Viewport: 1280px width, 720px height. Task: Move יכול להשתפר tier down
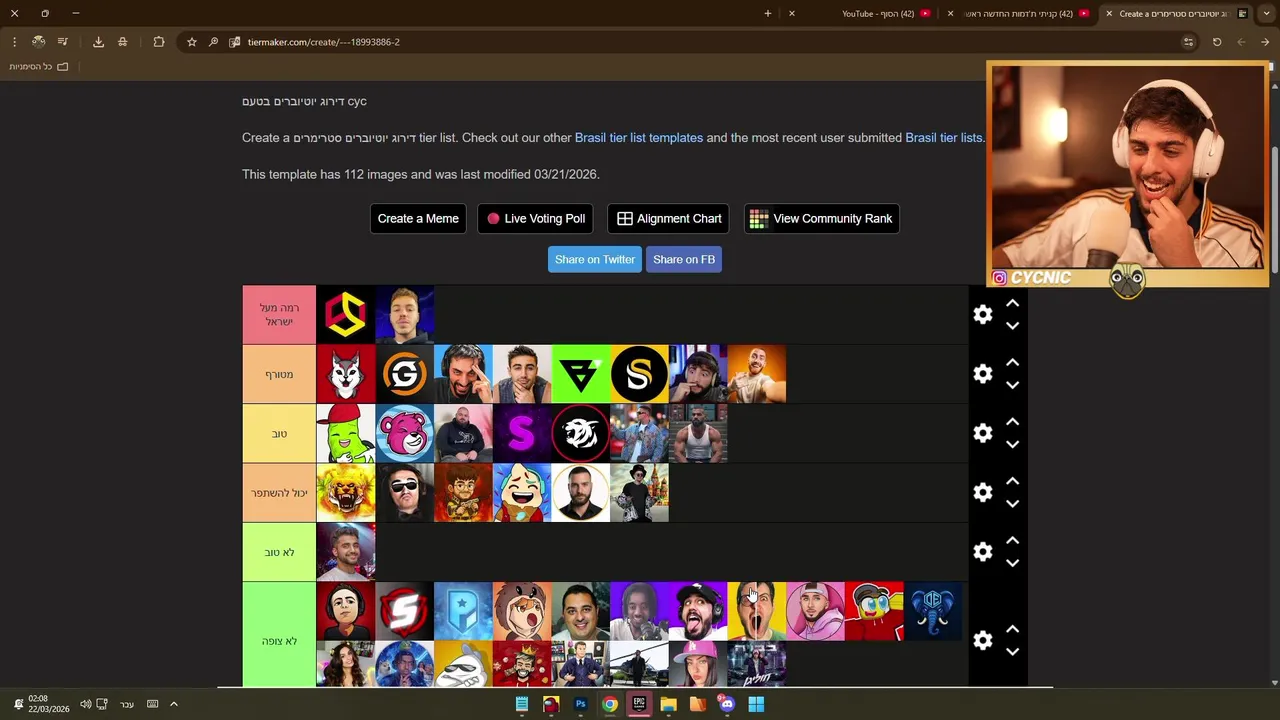(x=1012, y=504)
